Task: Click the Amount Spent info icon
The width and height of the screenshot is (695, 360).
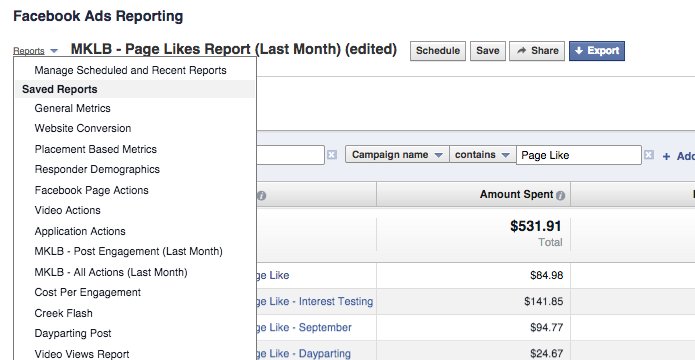Action: pyautogui.click(x=560, y=196)
